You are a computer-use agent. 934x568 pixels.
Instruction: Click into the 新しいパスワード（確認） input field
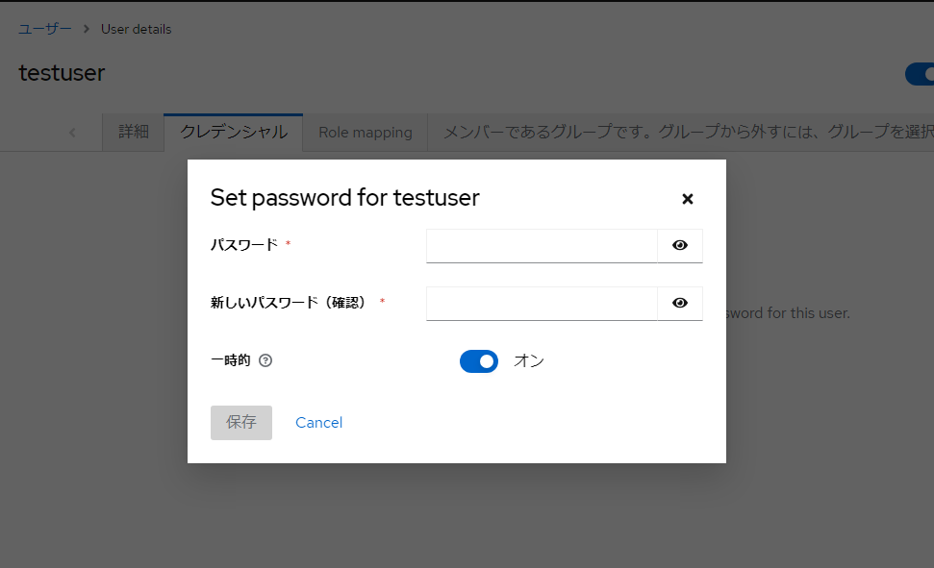(541, 303)
